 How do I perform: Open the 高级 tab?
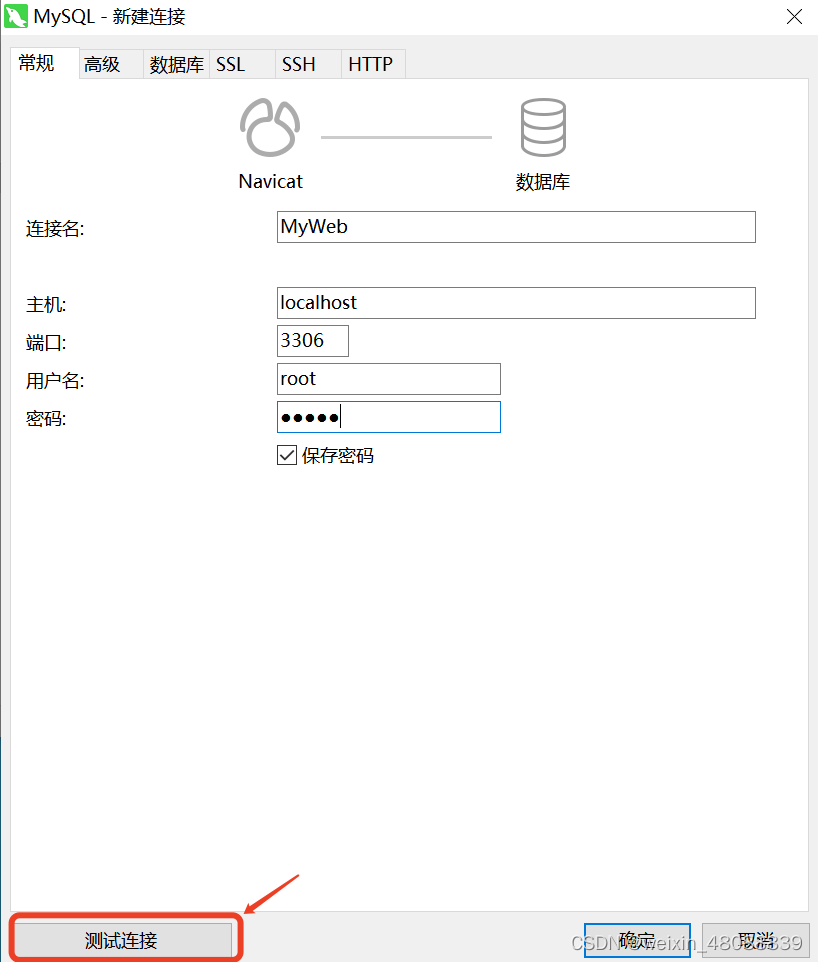pos(110,64)
